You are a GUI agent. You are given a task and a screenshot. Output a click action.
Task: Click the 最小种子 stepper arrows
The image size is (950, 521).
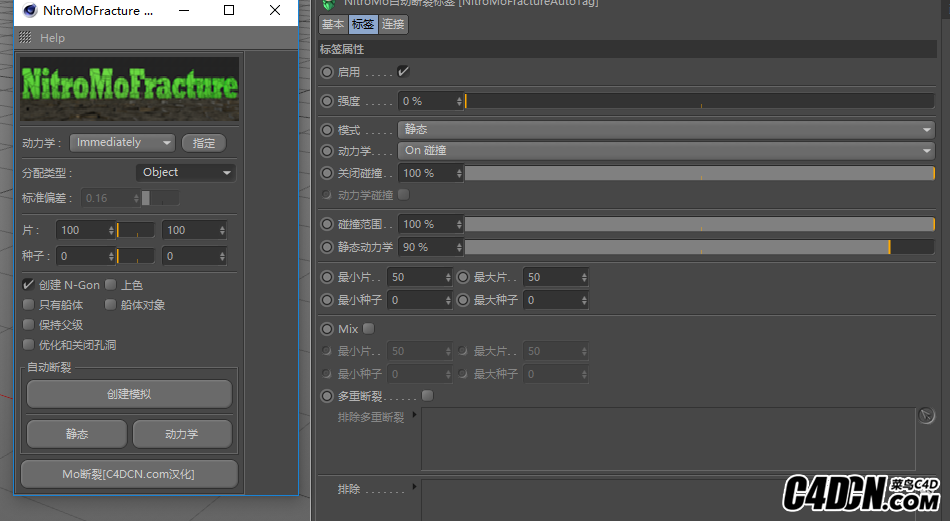pyautogui.click(x=448, y=300)
